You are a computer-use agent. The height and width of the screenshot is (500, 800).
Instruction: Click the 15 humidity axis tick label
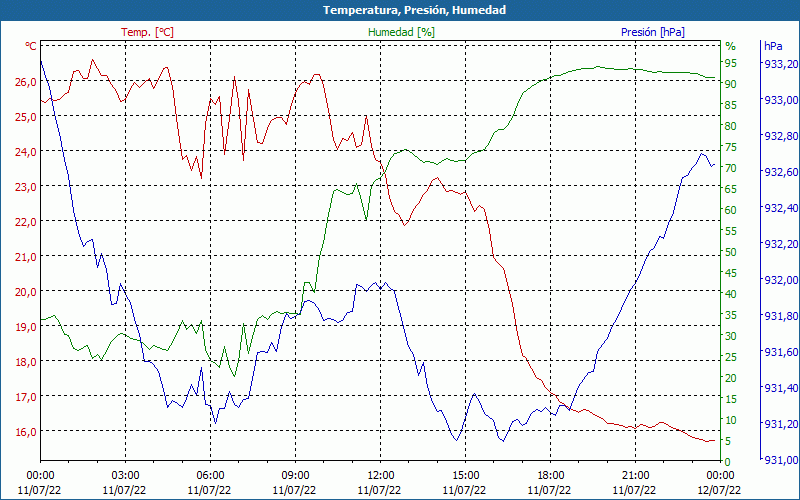point(731,399)
